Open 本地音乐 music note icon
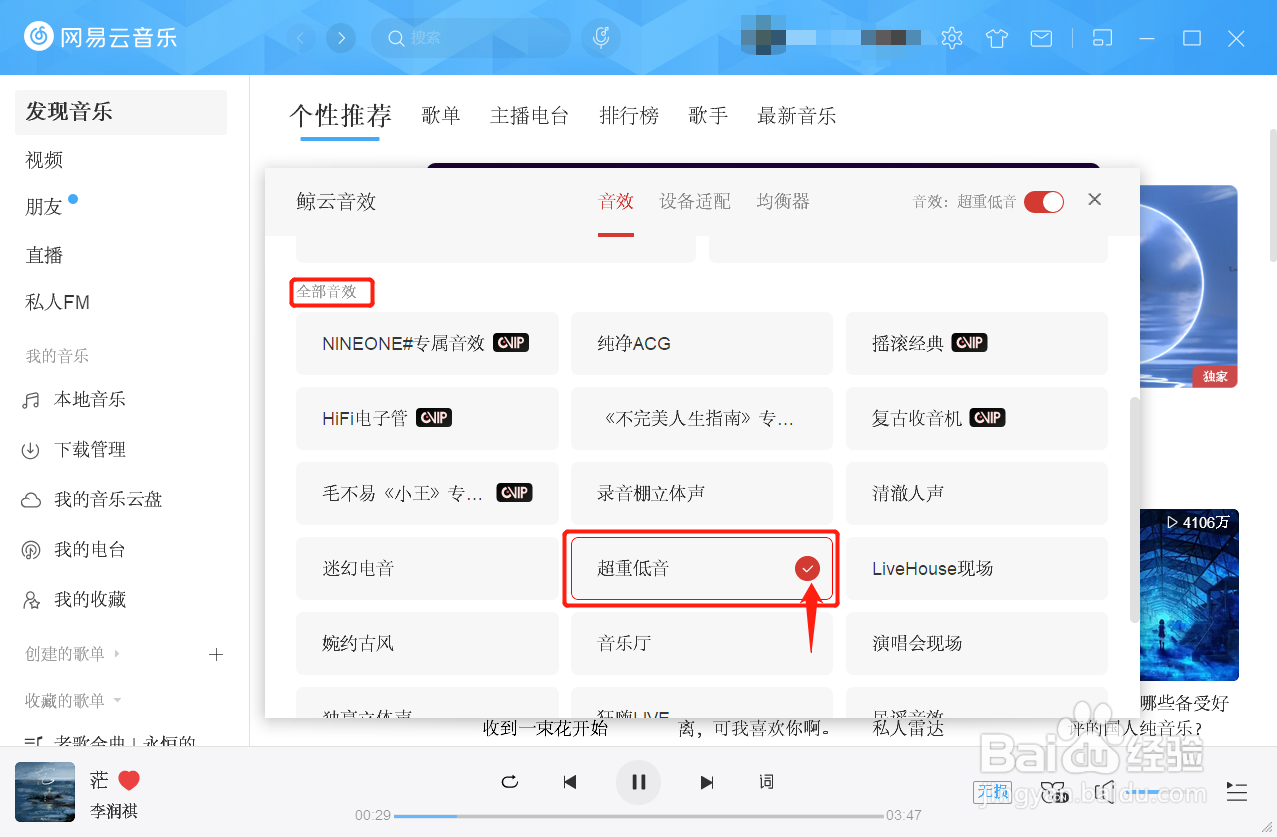The height and width of the screenshot is (837, 1277). 31,400
